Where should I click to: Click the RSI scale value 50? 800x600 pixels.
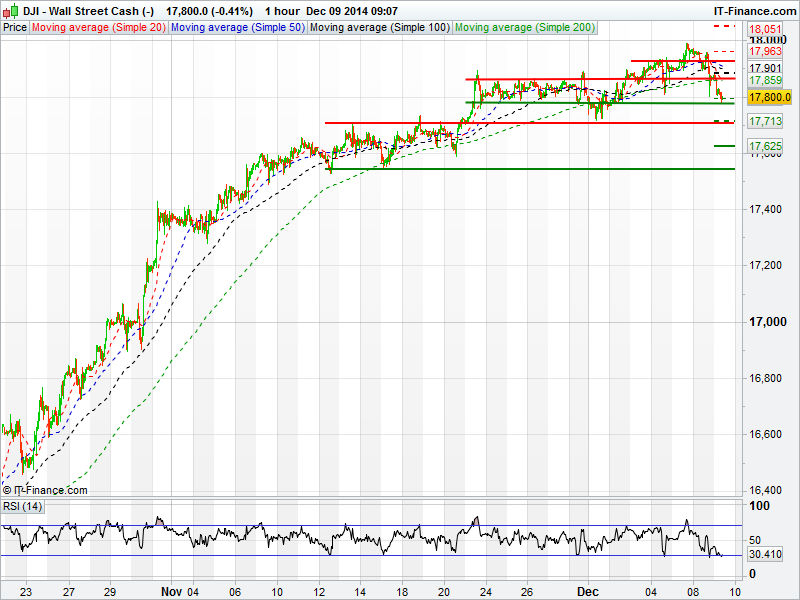pyautogui.click(x=755, y=540)
